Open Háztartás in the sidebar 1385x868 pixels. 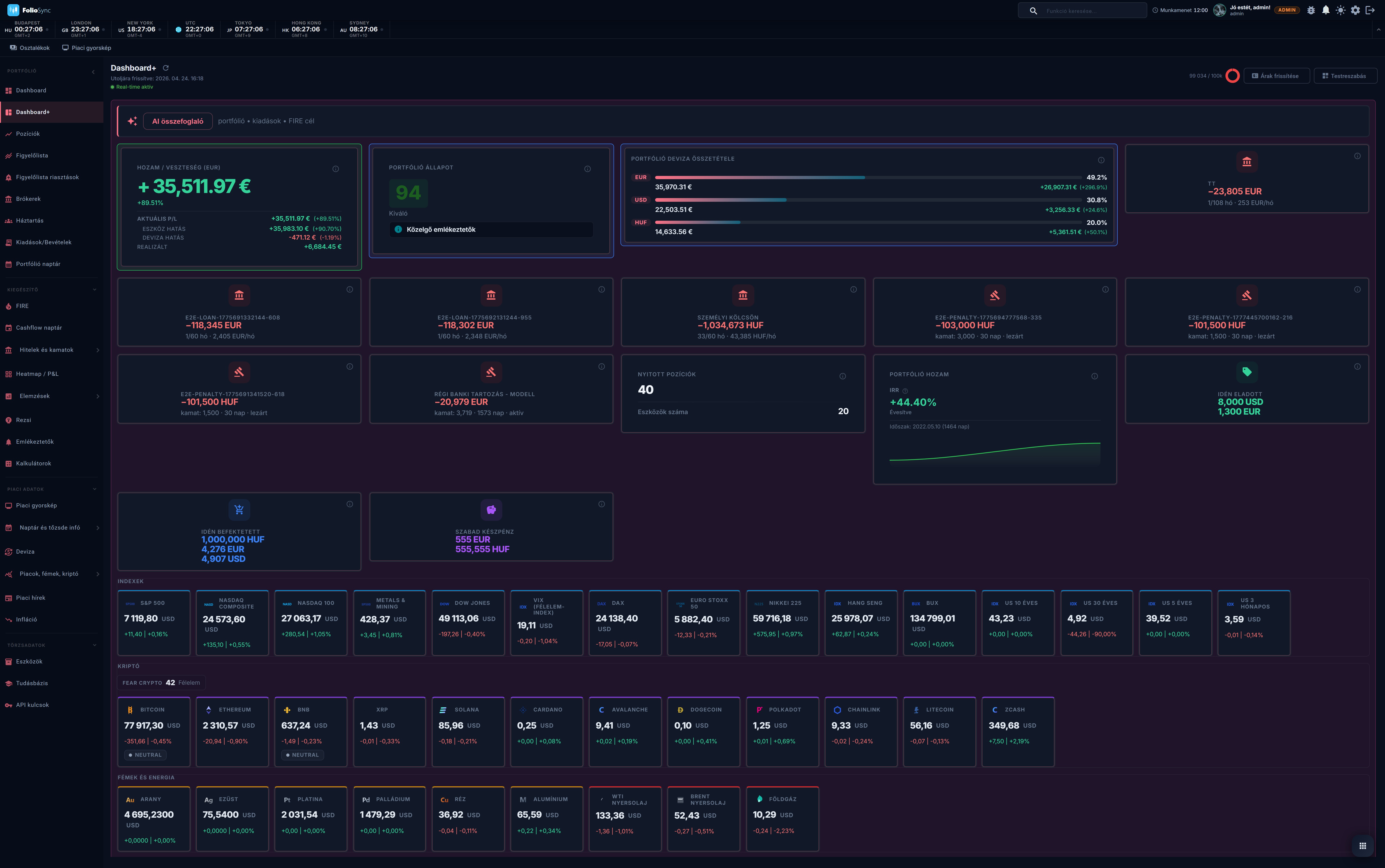pyautogui.click(x=52, y=220)
